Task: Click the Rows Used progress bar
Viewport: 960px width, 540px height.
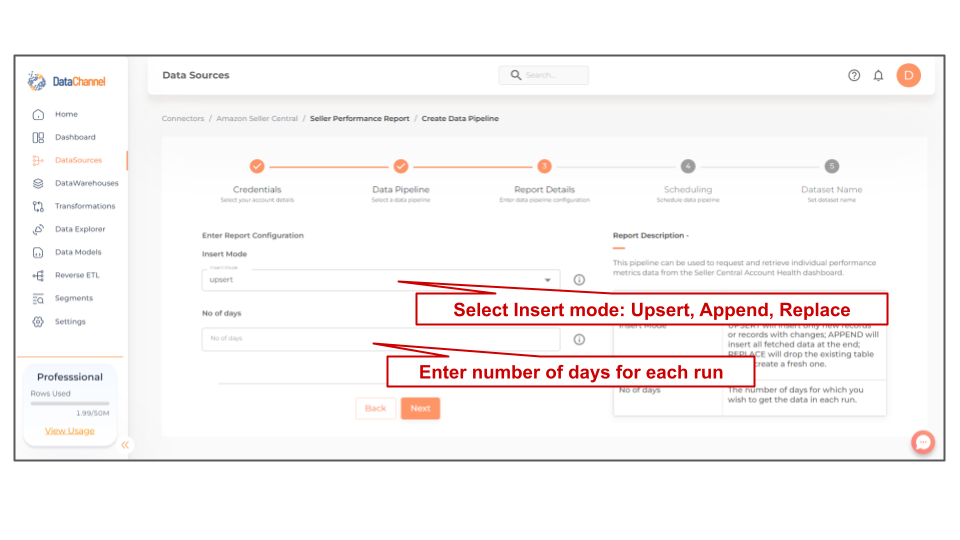Action: (x=70, y=403)
